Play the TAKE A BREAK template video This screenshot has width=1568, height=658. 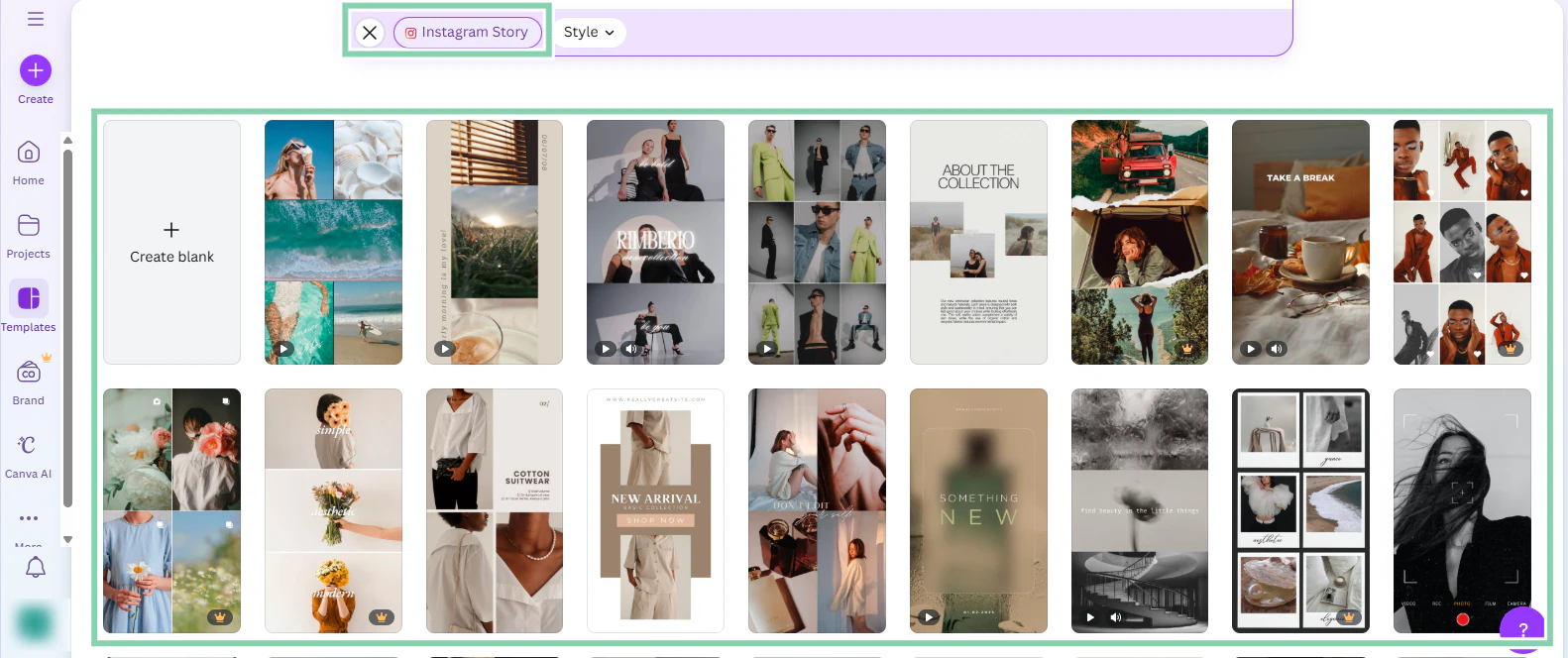[x=1251, y=349]
